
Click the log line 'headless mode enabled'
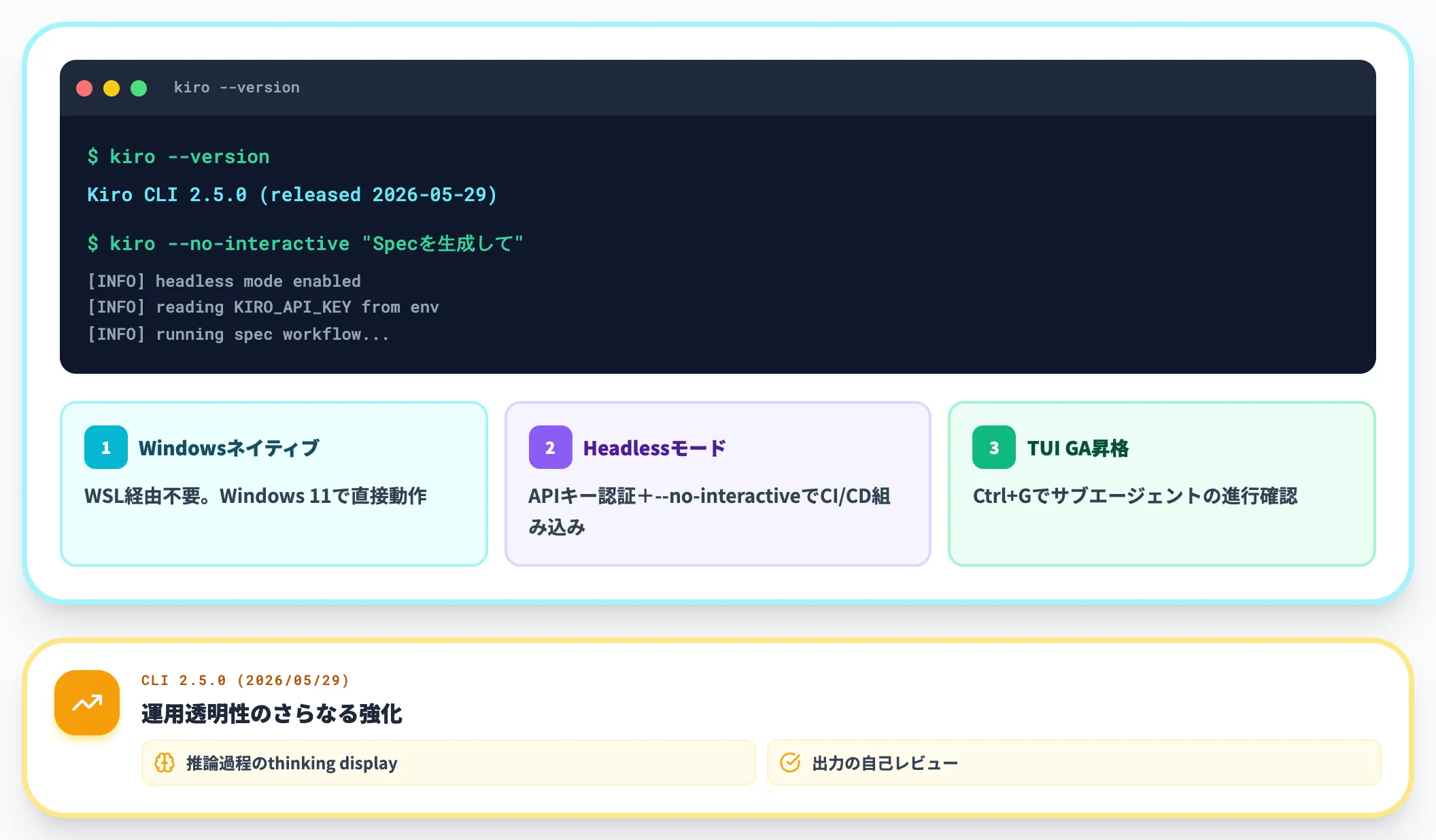224,281
